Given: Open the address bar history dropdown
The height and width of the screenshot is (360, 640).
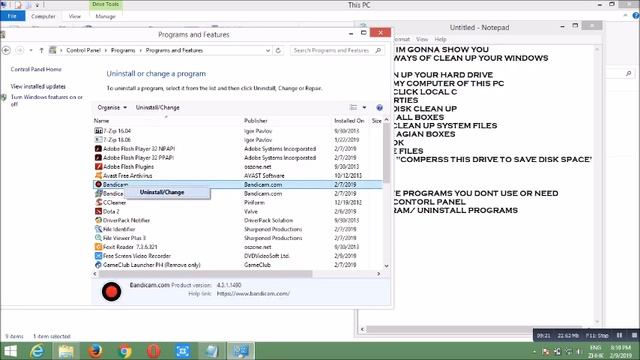Looking at the screenshot, I should pyautogui.click(x=268, y=50).
